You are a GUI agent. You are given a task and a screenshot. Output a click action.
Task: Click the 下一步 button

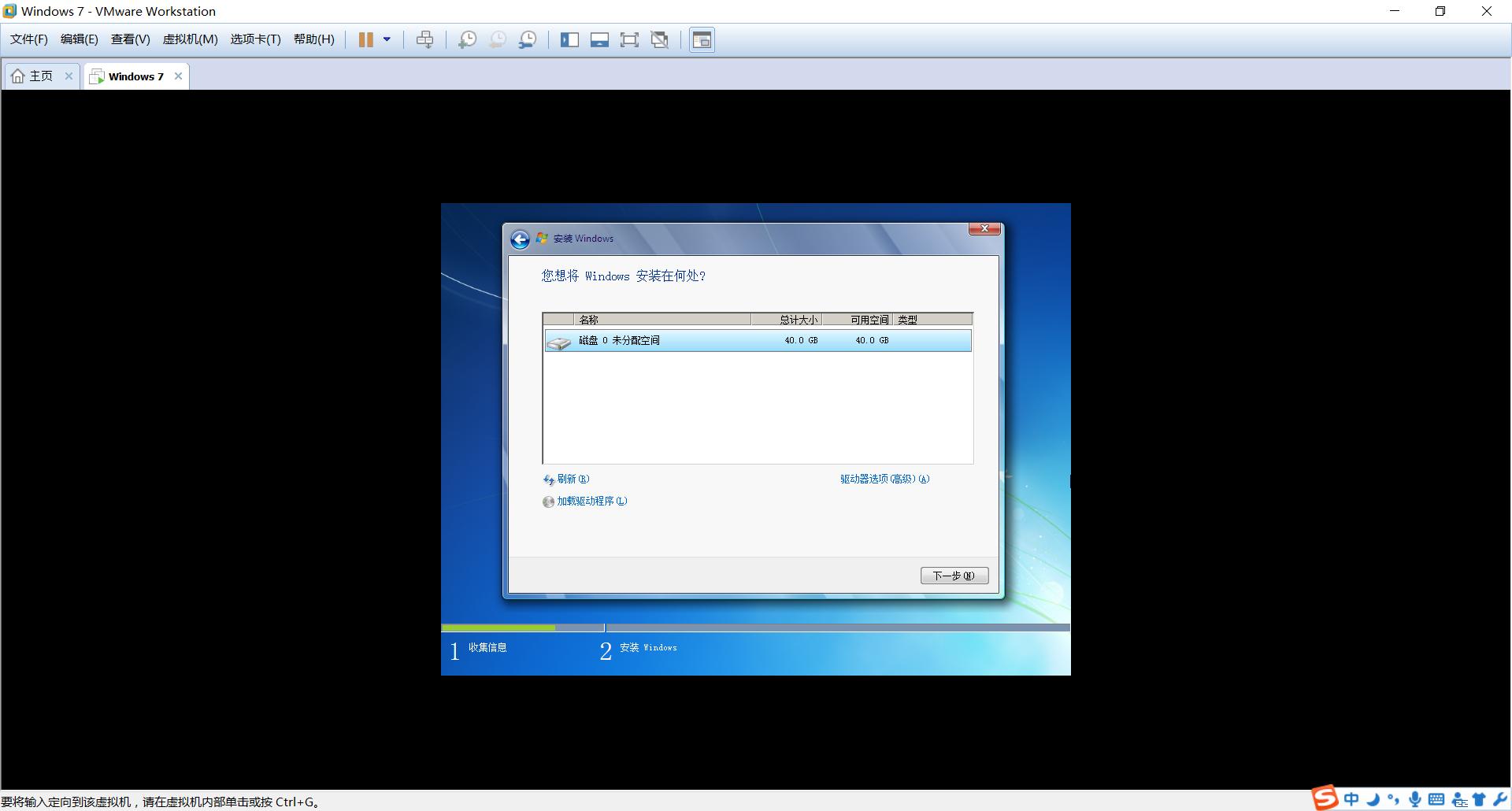click(954, 576)
